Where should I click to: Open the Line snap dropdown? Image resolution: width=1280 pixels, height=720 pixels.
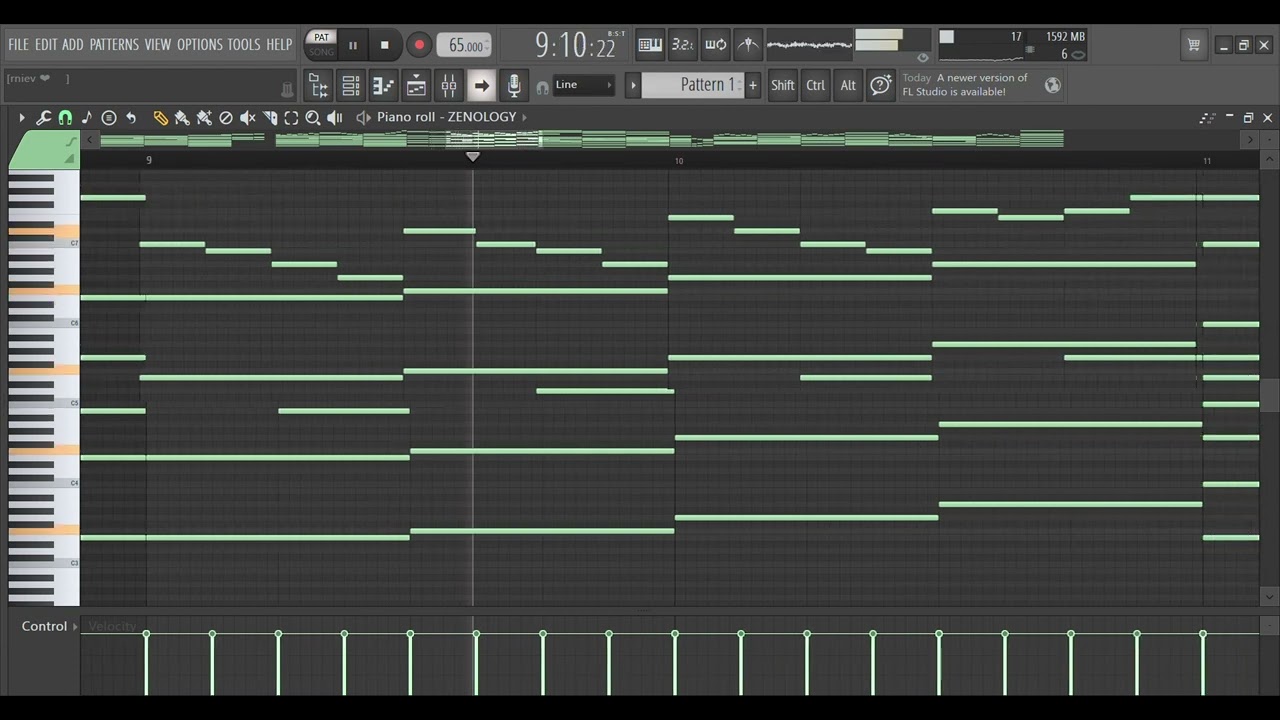pos(584,85)
